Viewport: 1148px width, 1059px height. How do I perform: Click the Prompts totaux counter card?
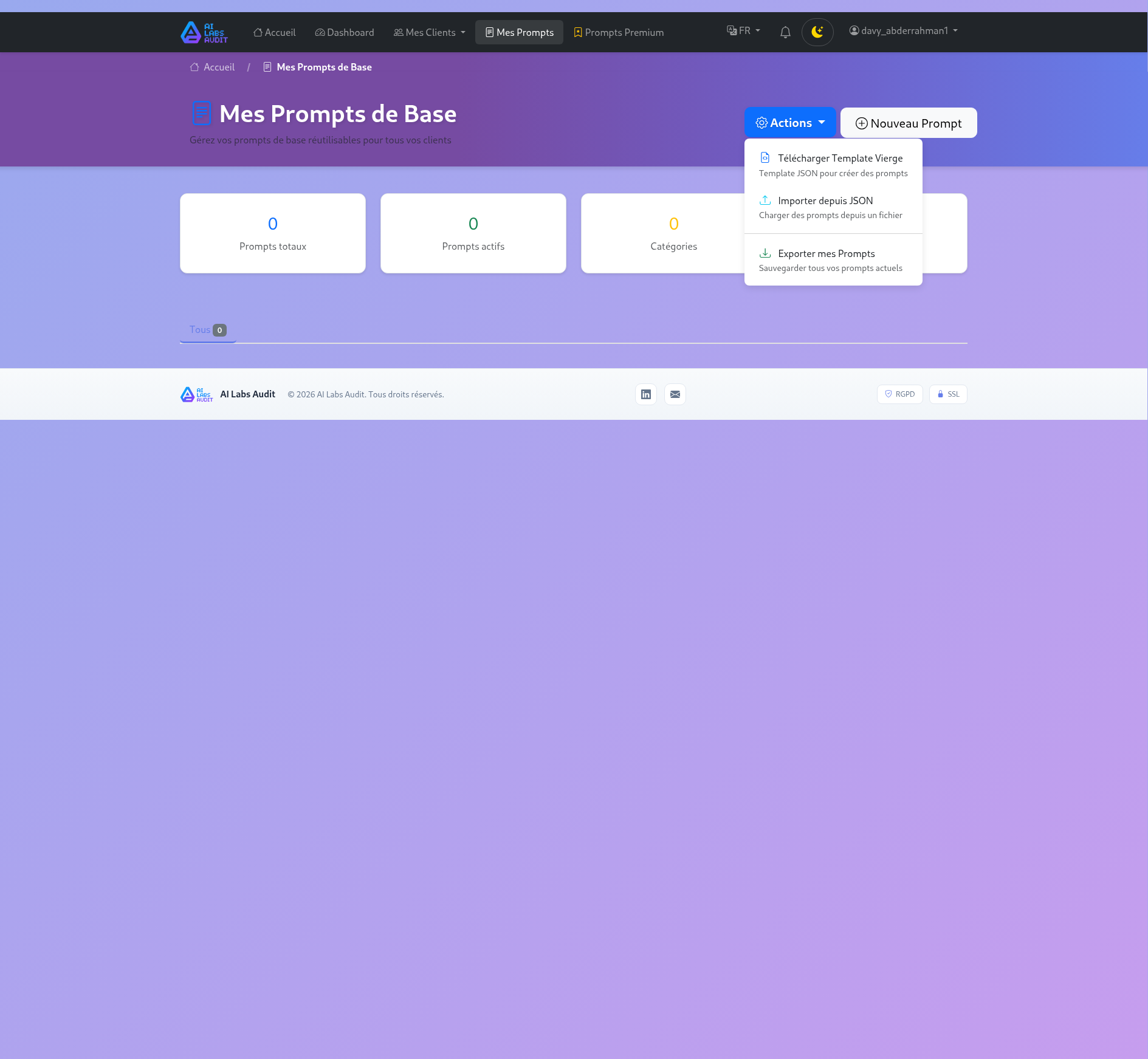272,233
